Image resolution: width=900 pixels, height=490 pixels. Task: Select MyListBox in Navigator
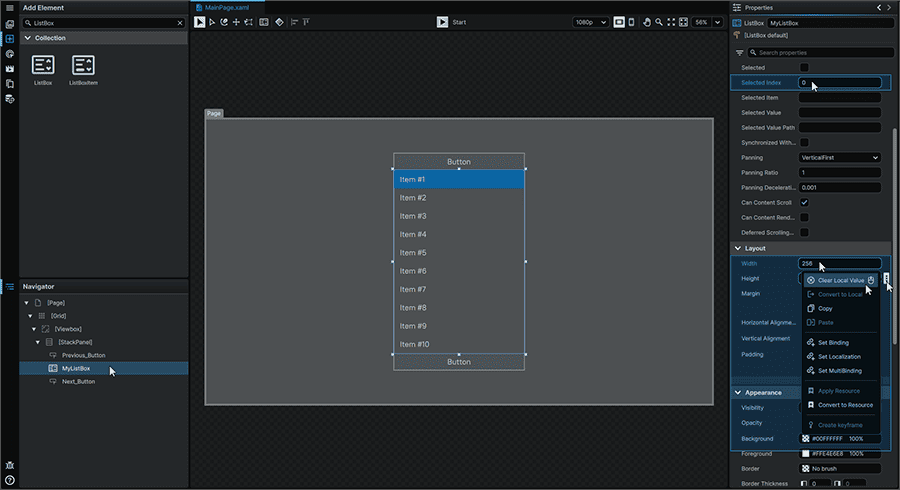[103, 368]
